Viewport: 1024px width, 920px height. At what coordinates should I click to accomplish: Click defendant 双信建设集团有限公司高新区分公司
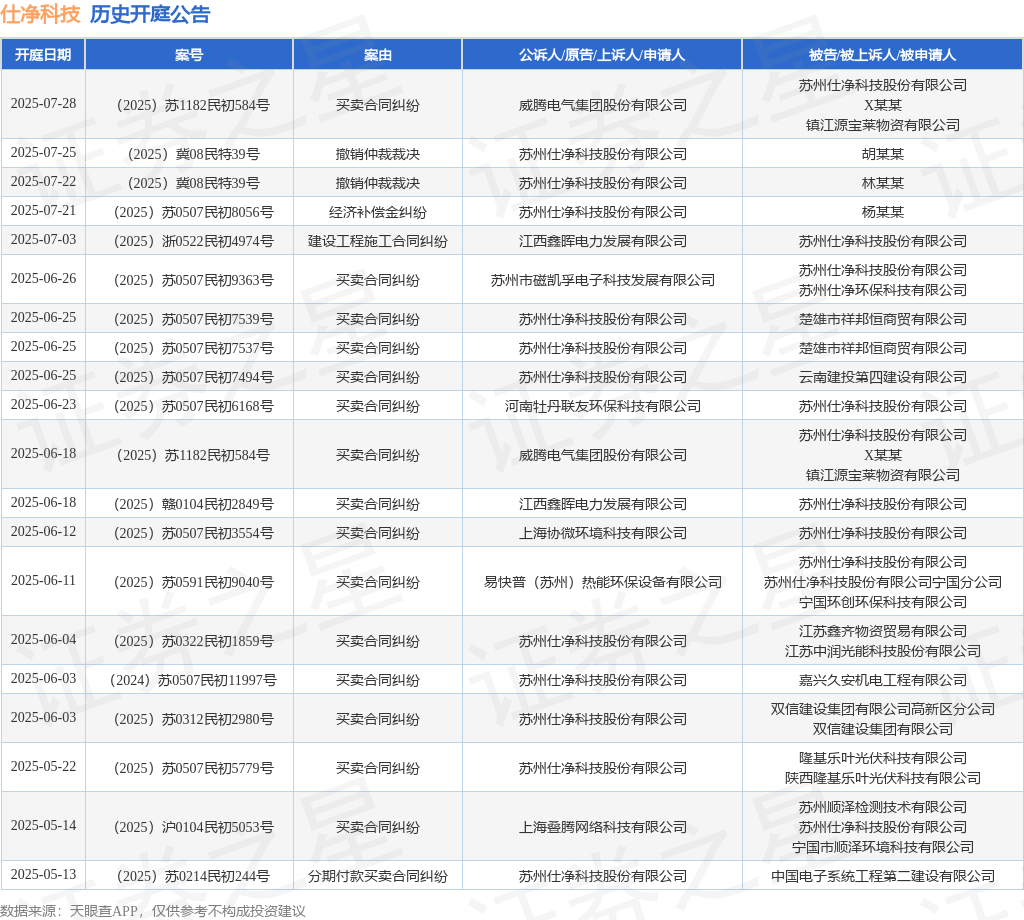[882, 709]
